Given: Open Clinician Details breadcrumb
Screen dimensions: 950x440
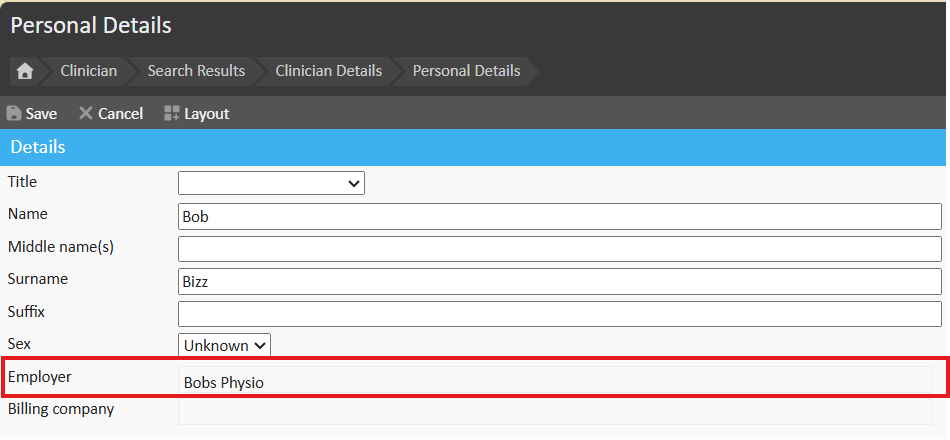Looking at the screenshot, I should coord(328,71).
